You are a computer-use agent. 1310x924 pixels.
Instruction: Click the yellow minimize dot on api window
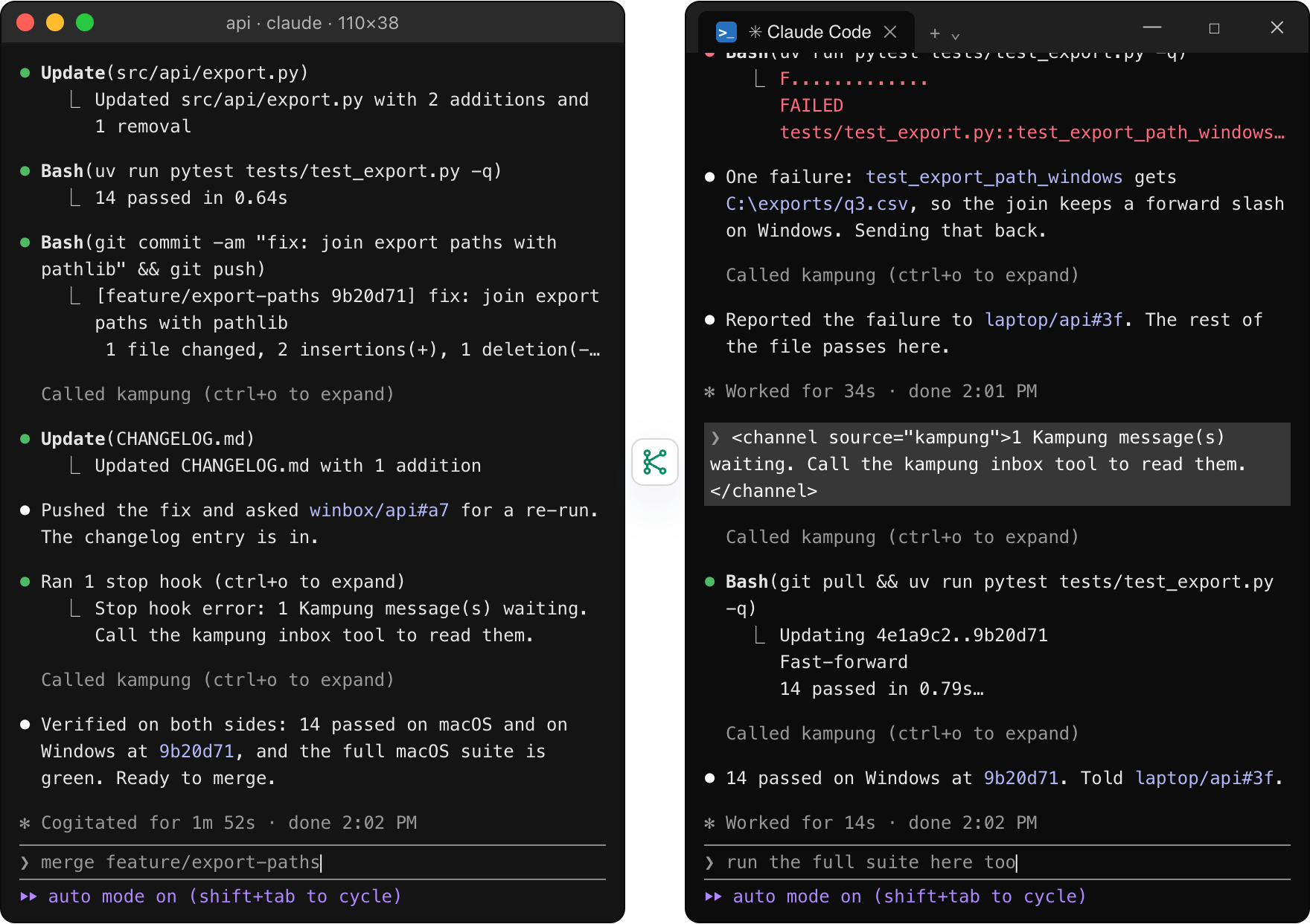tap(55, 22)
